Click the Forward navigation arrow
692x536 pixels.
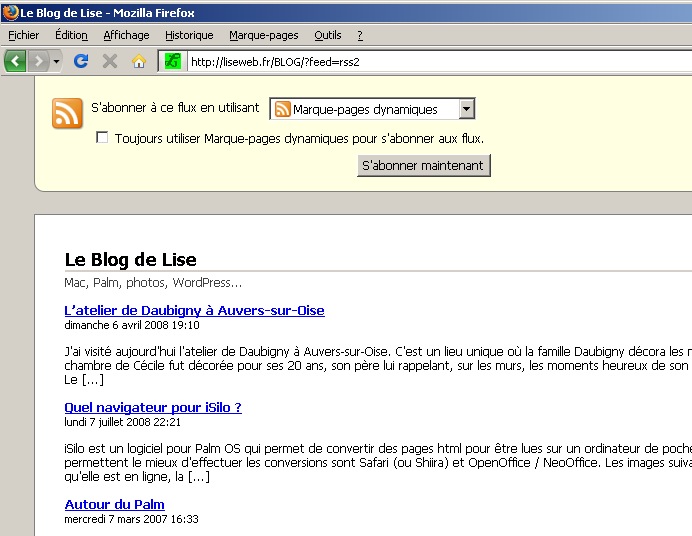coord(39,61)
